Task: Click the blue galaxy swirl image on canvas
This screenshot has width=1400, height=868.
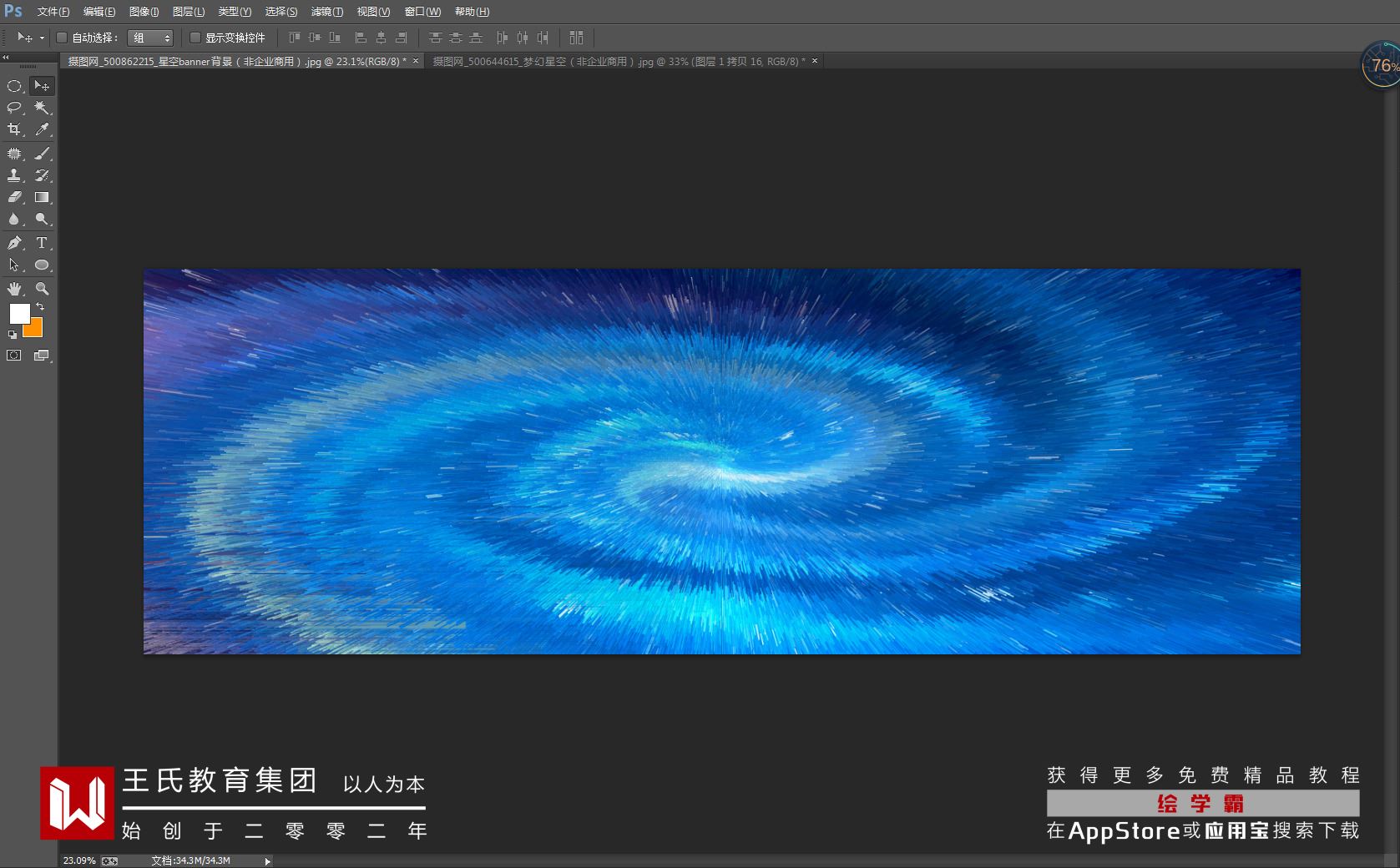Action: [721, 462]
